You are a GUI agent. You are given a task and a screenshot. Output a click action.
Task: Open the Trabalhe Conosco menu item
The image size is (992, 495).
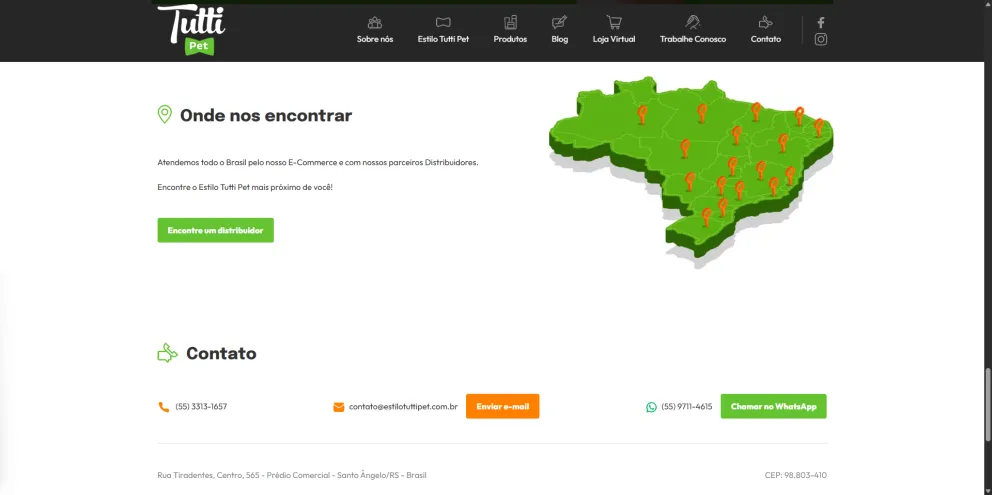(693, 39)
